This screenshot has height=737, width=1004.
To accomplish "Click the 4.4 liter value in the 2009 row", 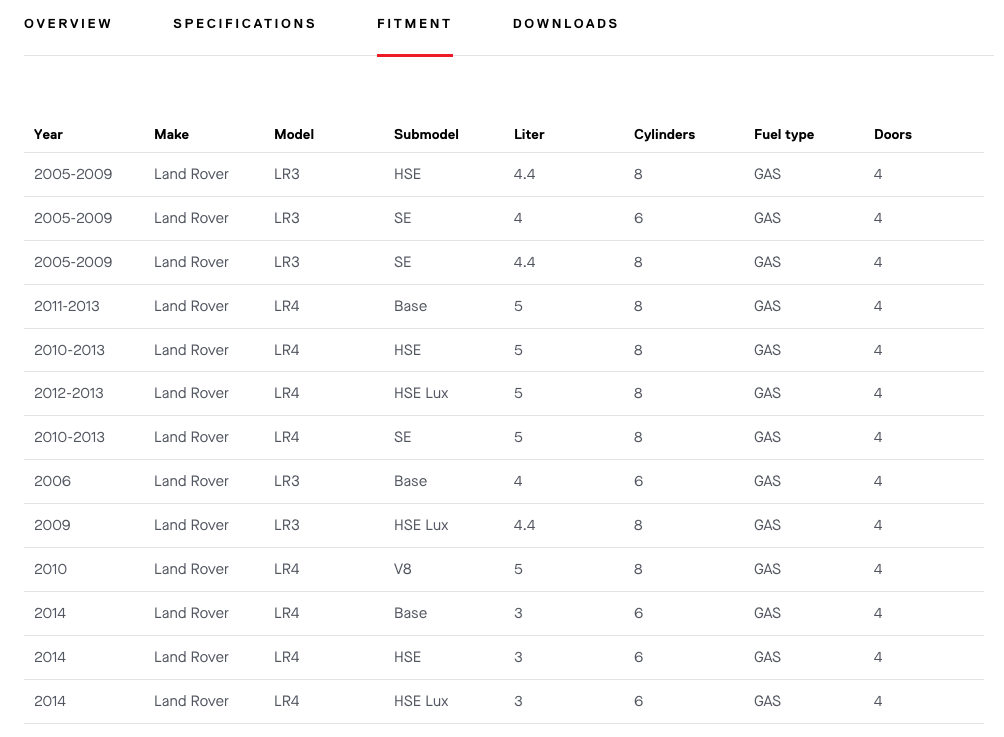I will click(x=524, y=525).
